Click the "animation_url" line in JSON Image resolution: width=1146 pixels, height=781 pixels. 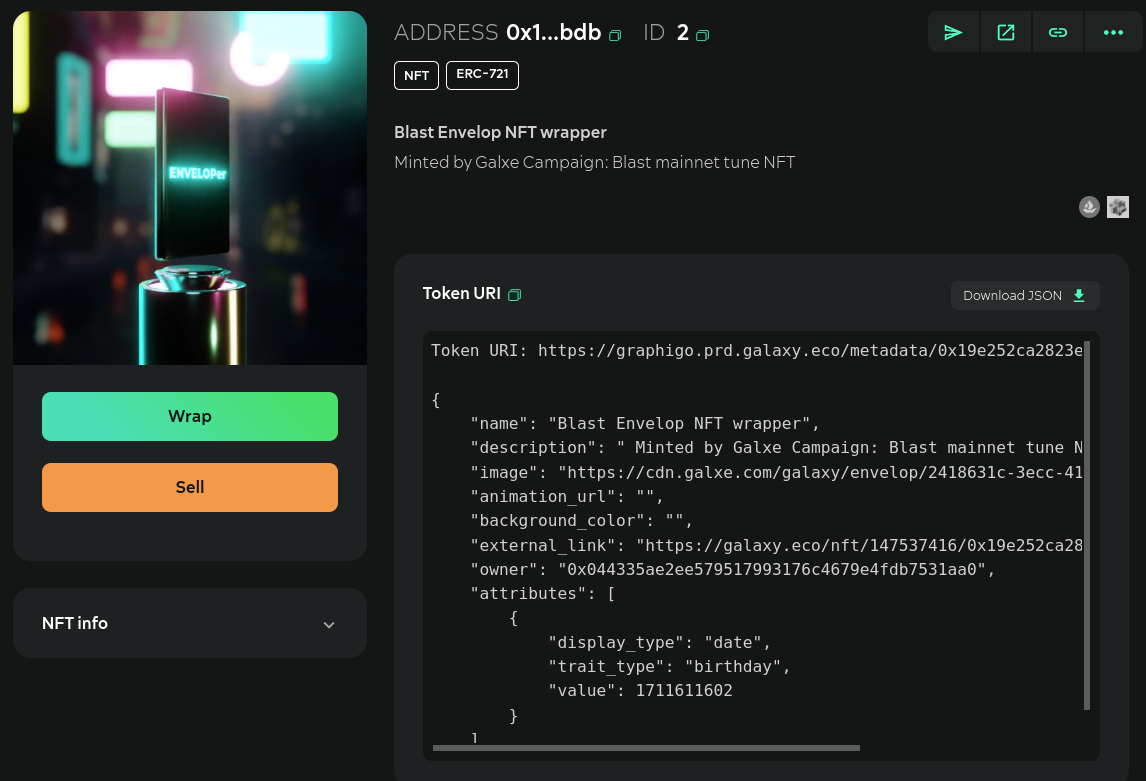point(566,497)
